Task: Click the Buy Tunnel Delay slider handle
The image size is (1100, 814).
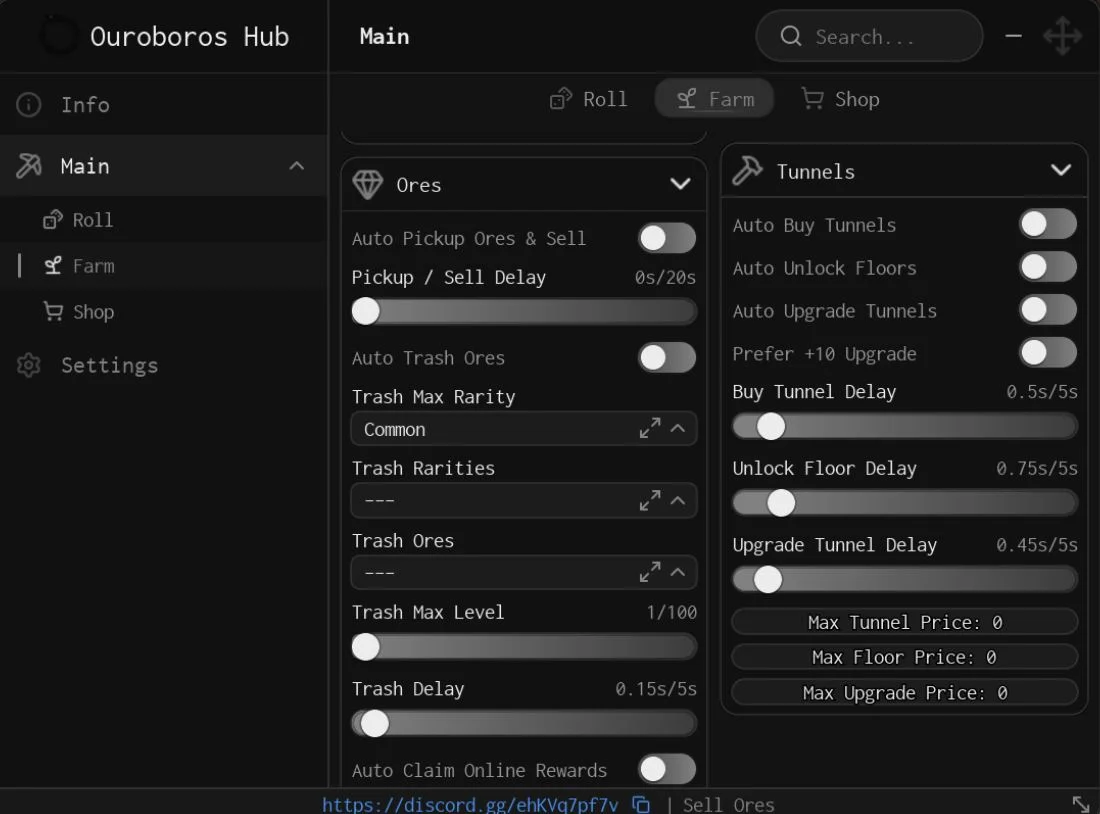Action: point(771,426)
